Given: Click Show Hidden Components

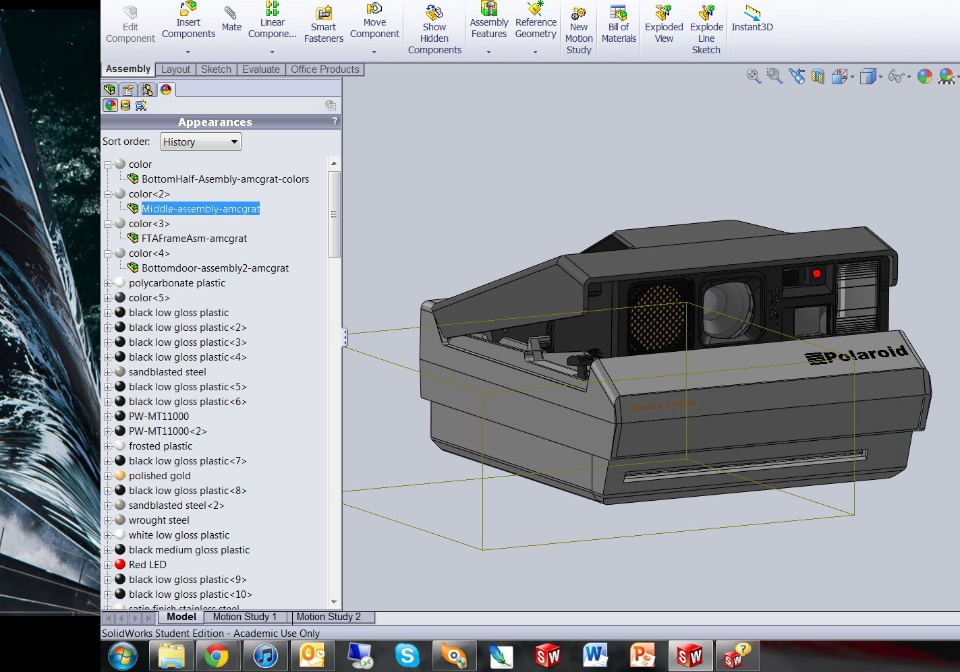Looking at the screenshot, I should tap(434, 29).
